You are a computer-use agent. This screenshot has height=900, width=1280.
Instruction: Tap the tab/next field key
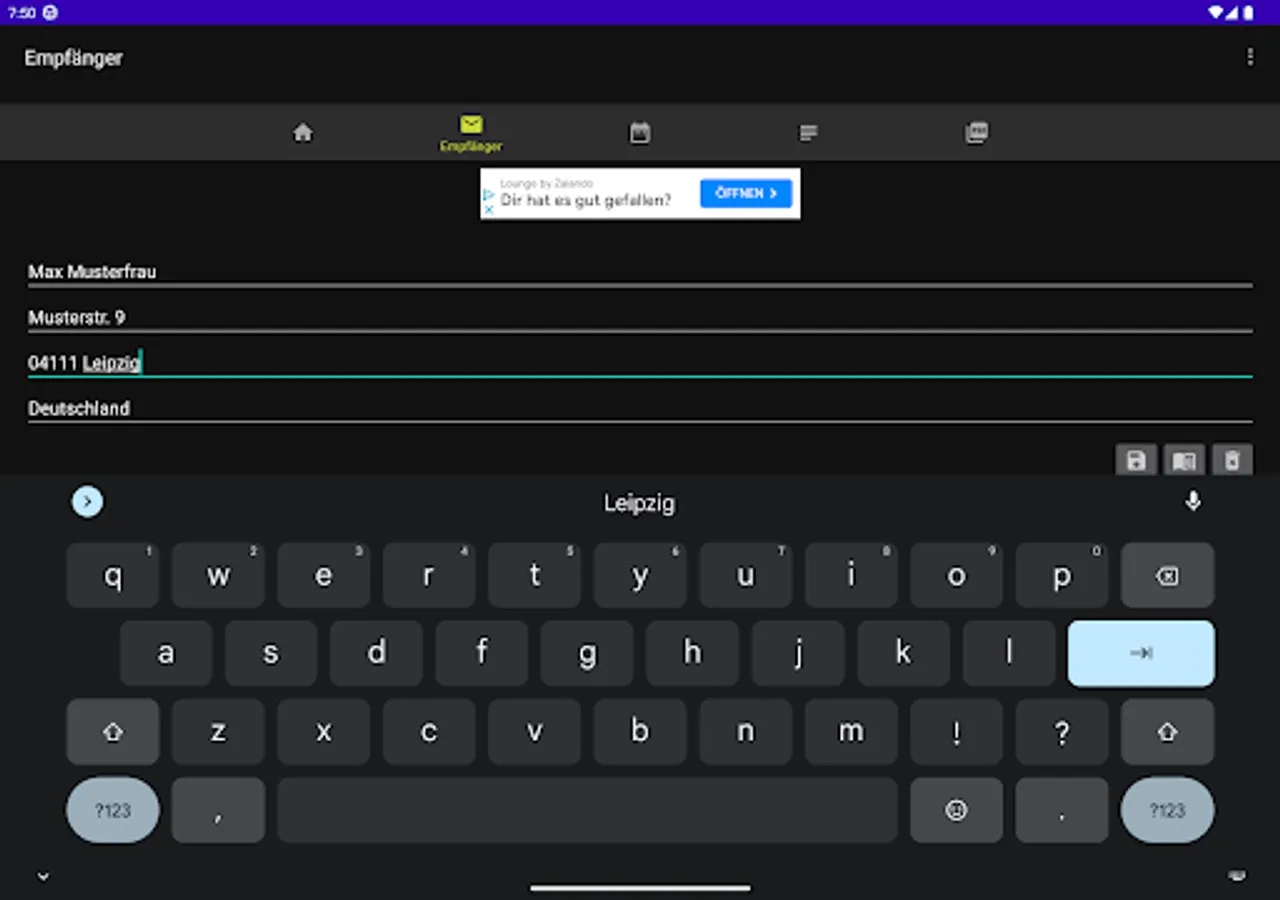(x=1141, y=653)
